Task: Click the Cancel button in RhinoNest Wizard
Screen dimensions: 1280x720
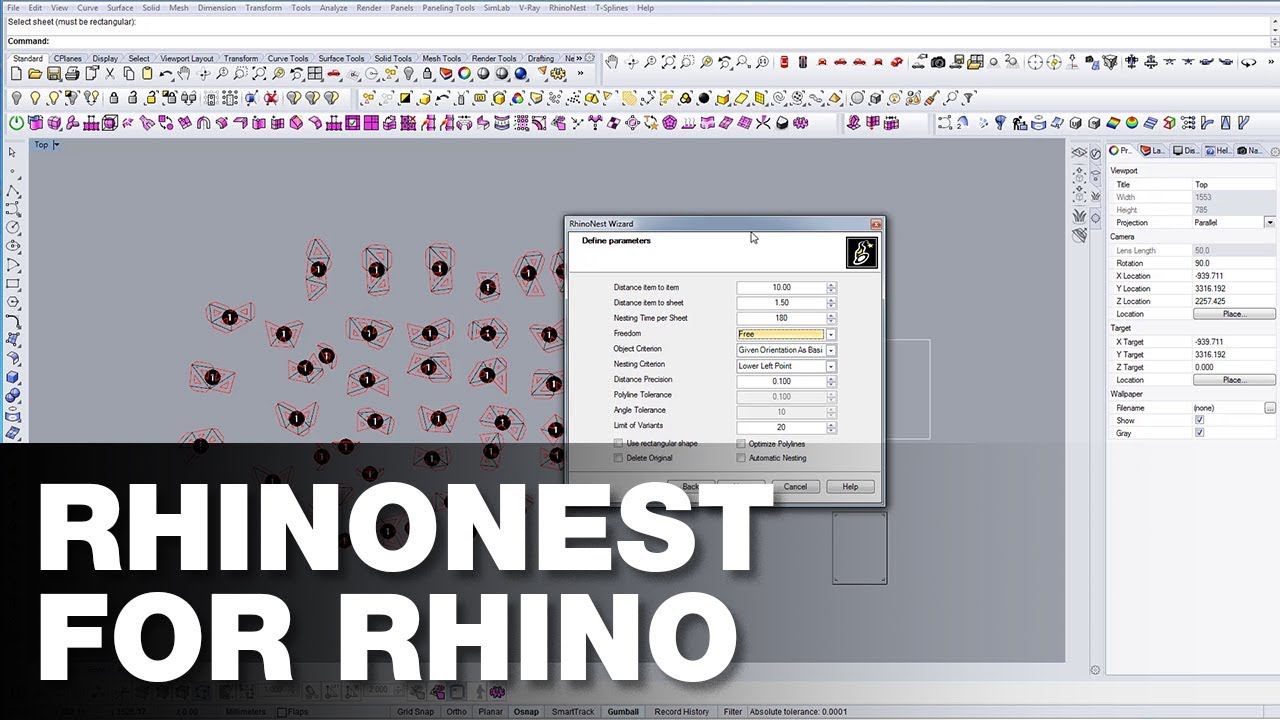Action: tap(795, 487)
